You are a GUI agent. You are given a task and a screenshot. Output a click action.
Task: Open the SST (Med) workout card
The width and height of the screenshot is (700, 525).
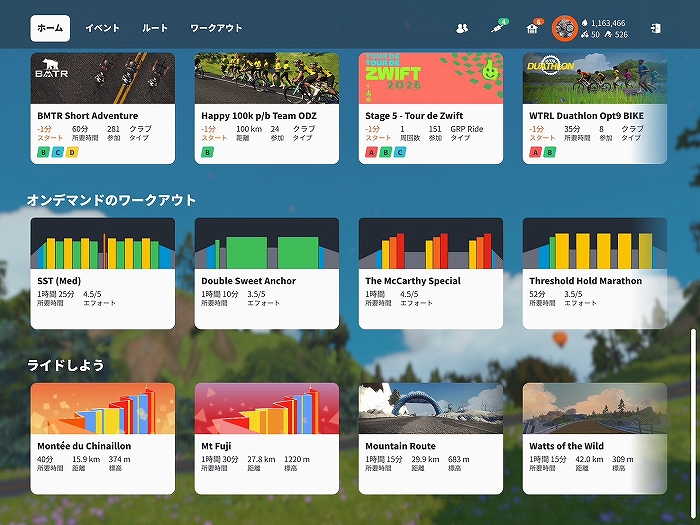[x=103, y=272]
